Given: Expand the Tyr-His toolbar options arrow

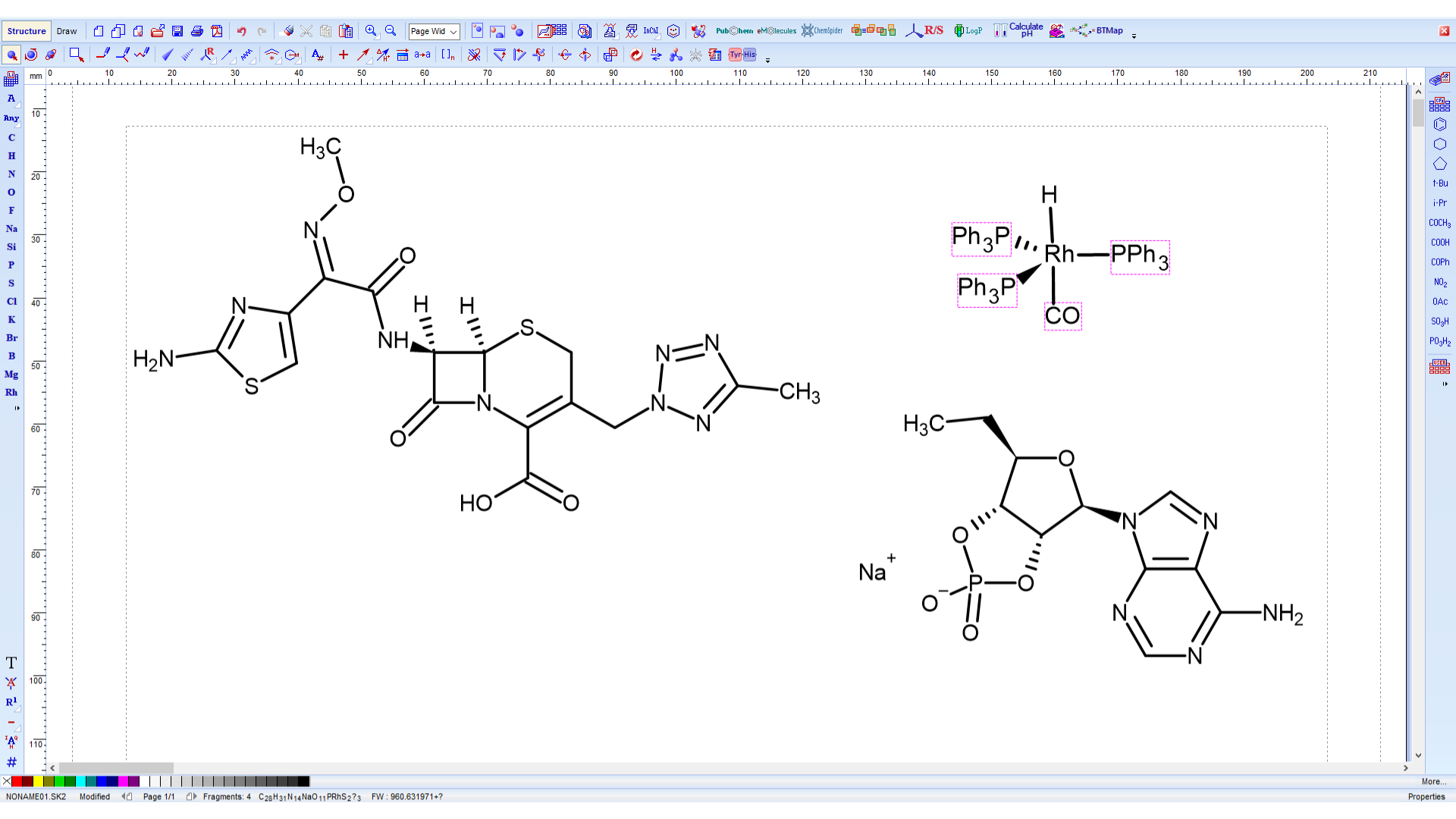Looking at the screenshot, I should tap(767, 61).
